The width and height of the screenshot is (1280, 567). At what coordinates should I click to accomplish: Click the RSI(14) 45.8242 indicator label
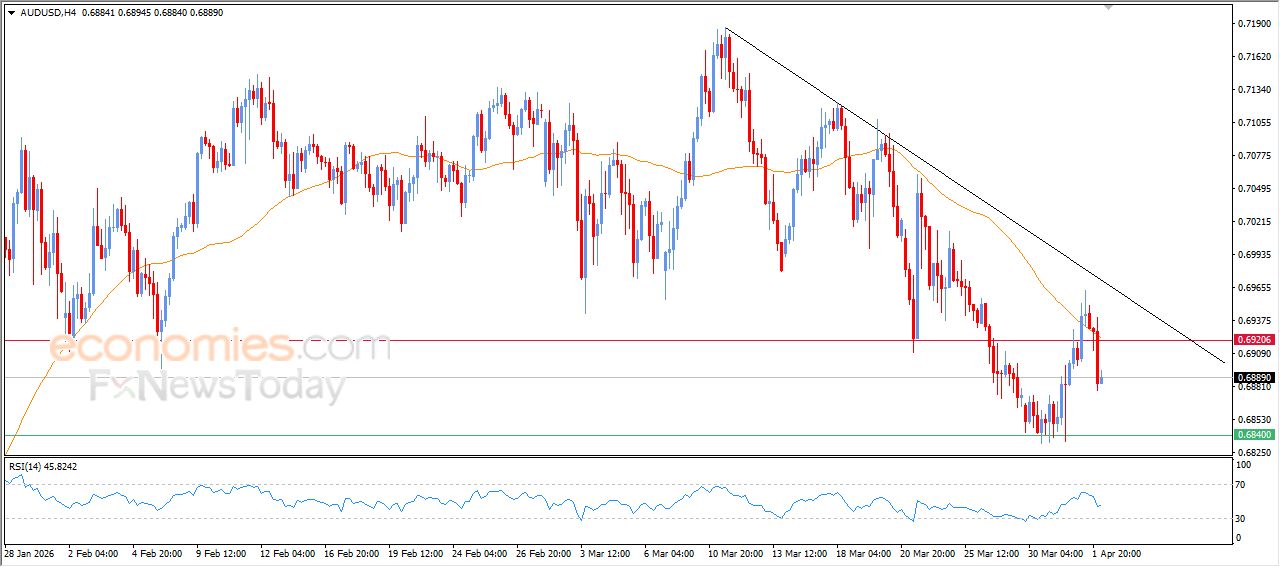pyautogui.click(x=43, y=466)
